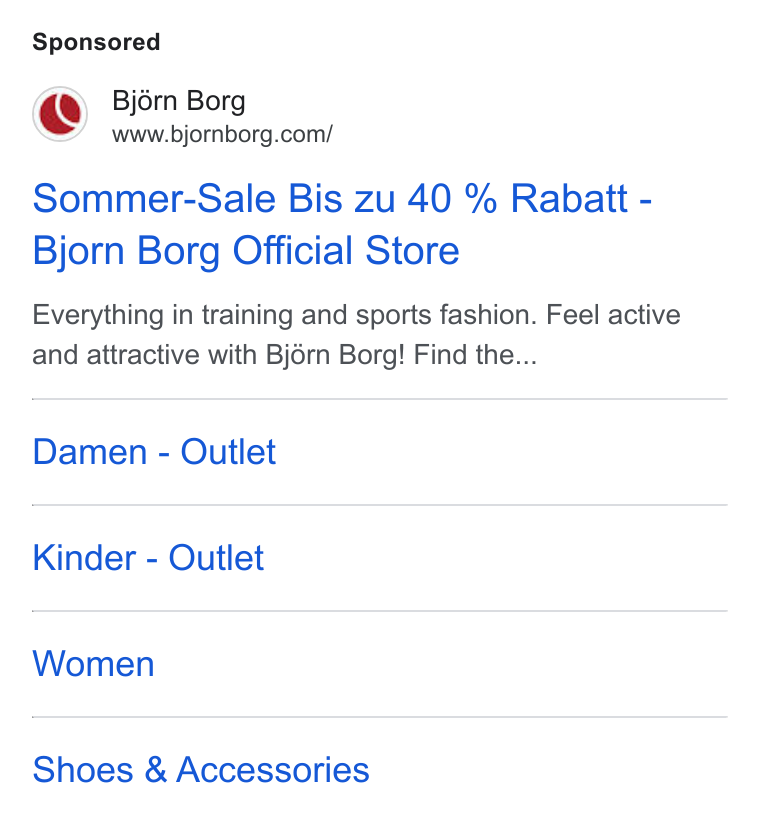Go to the Kinder - Outlet sitelink

point(148,557)
